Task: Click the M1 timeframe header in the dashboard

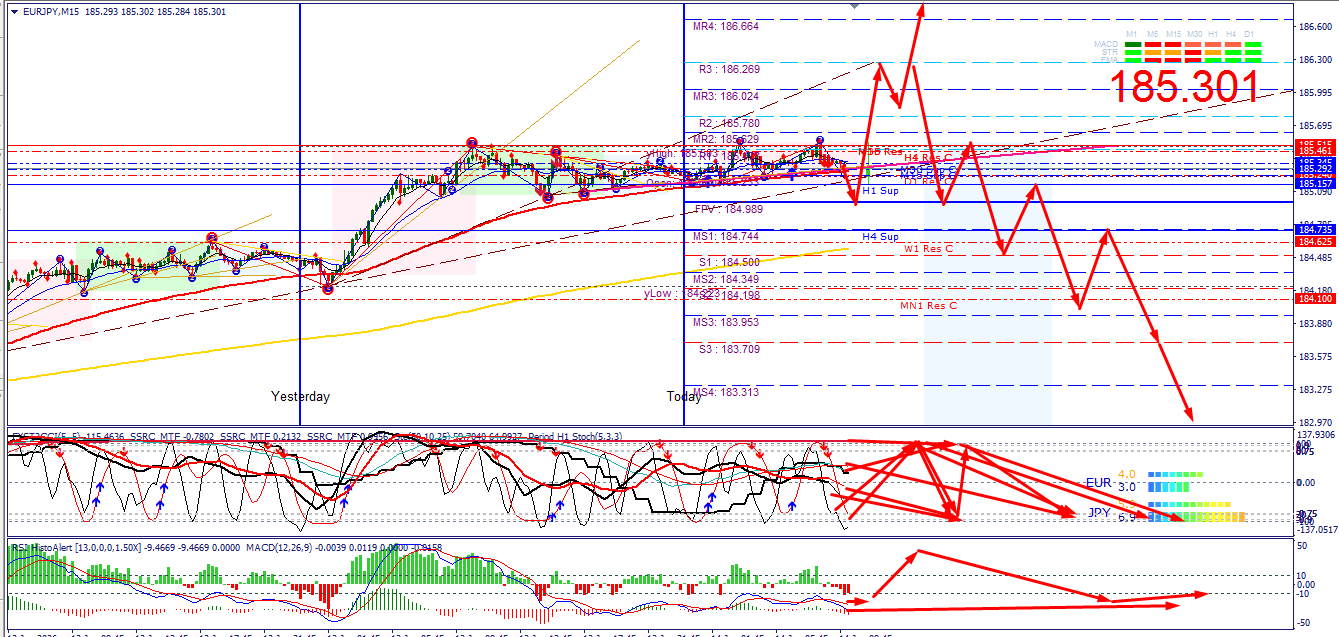Action: click(x=1132, y=35)
